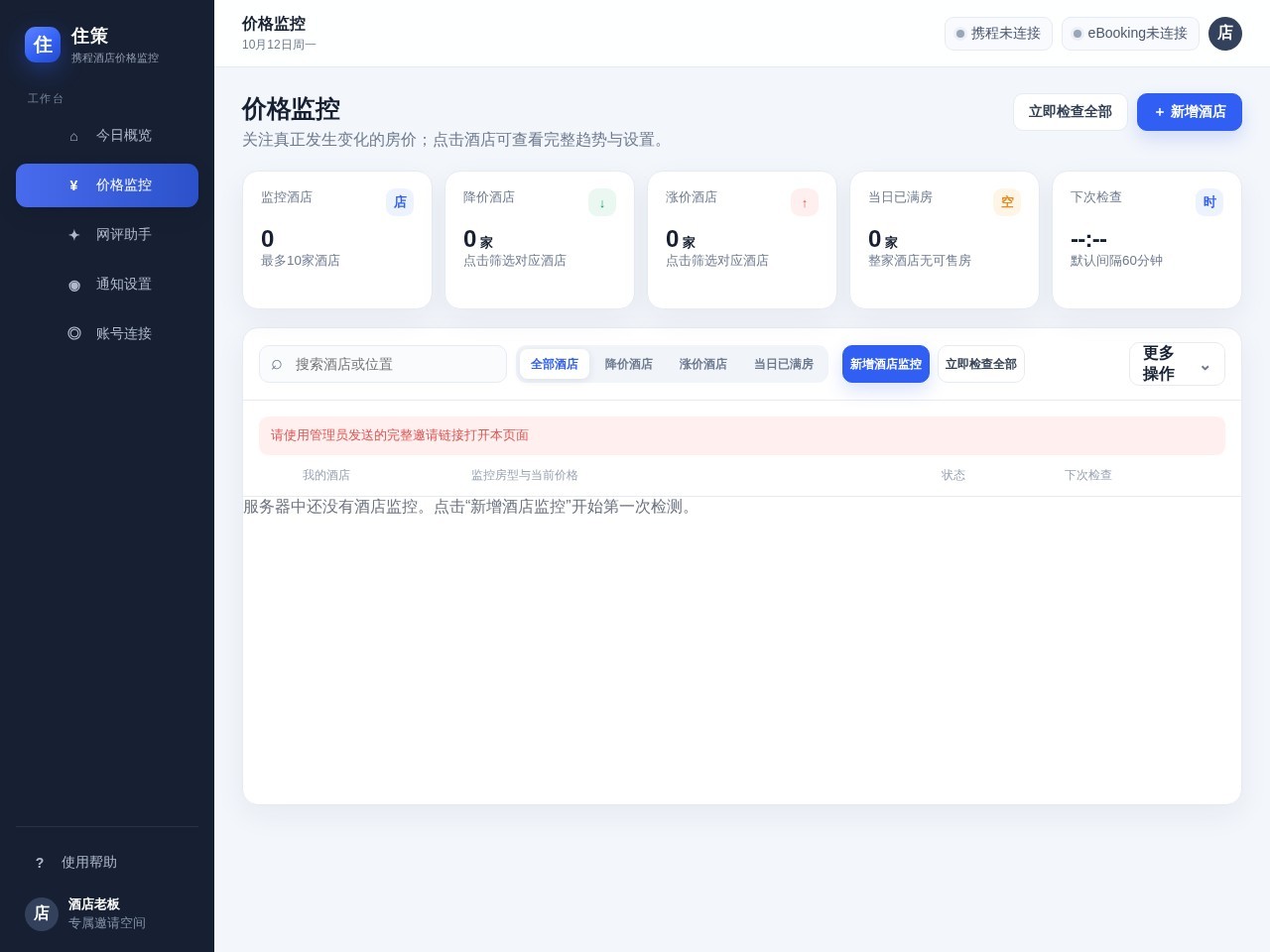Click the red invitation link warning banner
1270x952 pixels.
tap(742, 435)
